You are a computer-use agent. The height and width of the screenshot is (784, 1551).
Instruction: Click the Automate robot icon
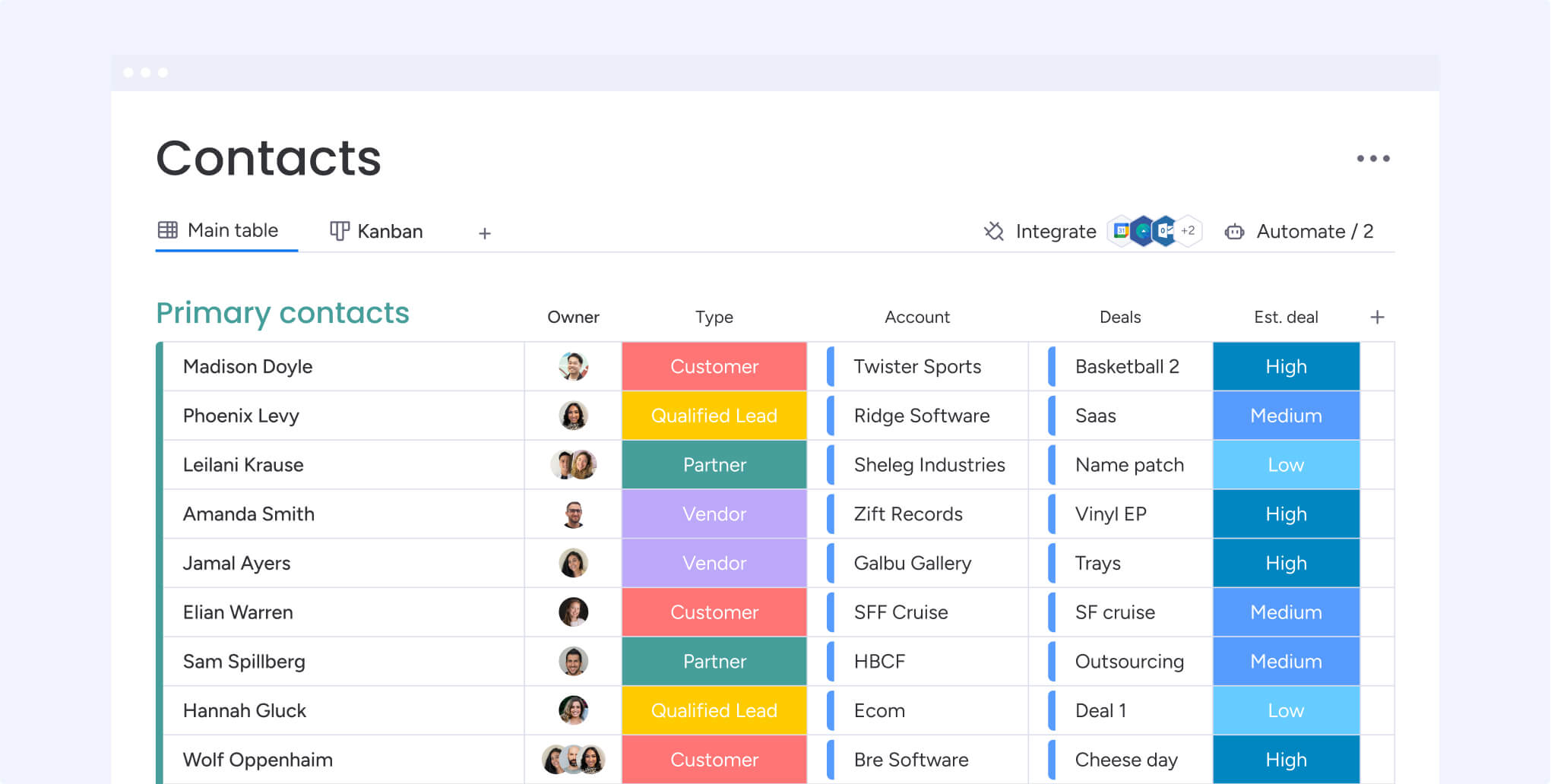pyautogui.click(x=1234, y=232)
